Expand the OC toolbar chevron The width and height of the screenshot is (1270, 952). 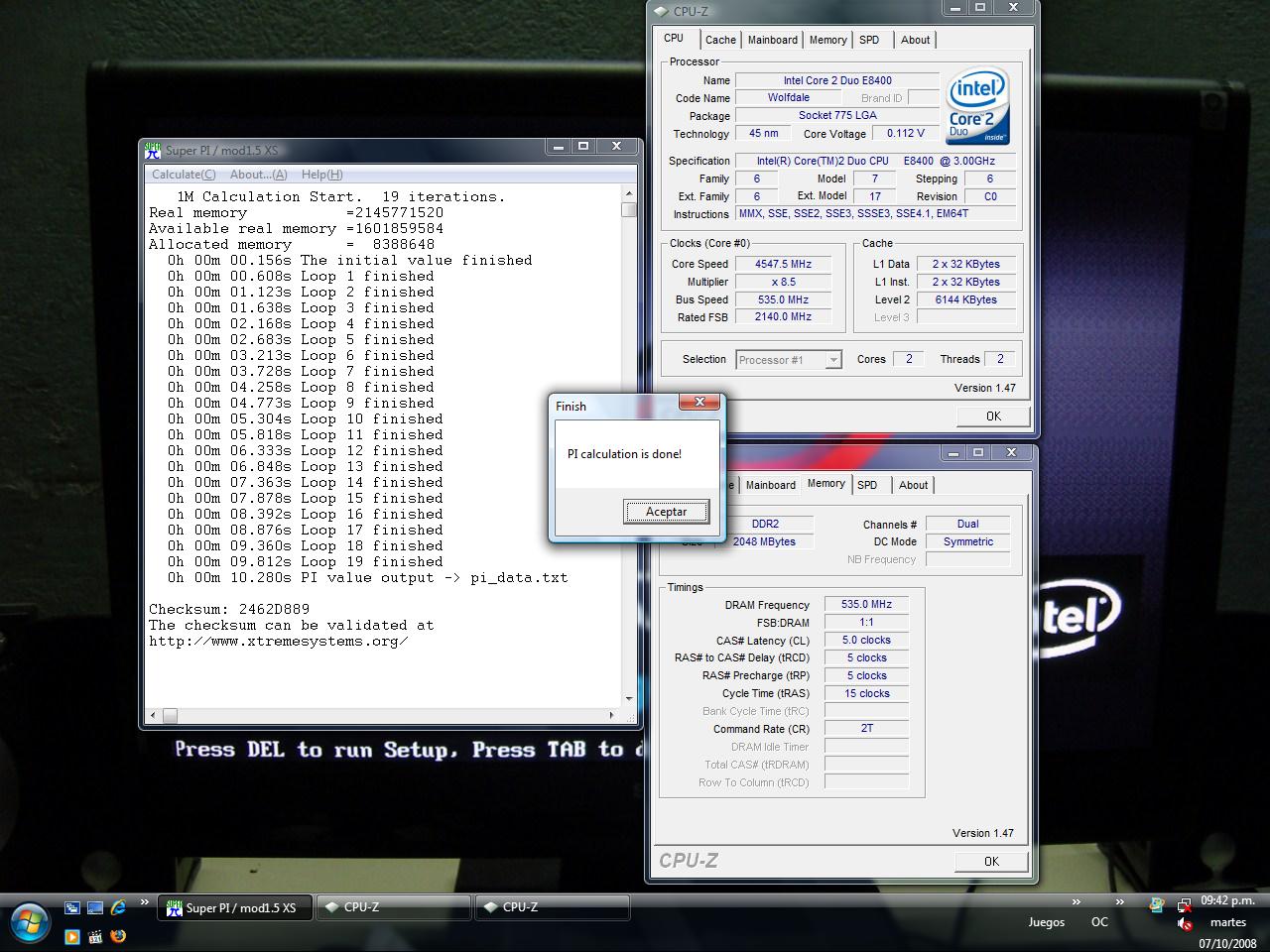coord(1120,902)
